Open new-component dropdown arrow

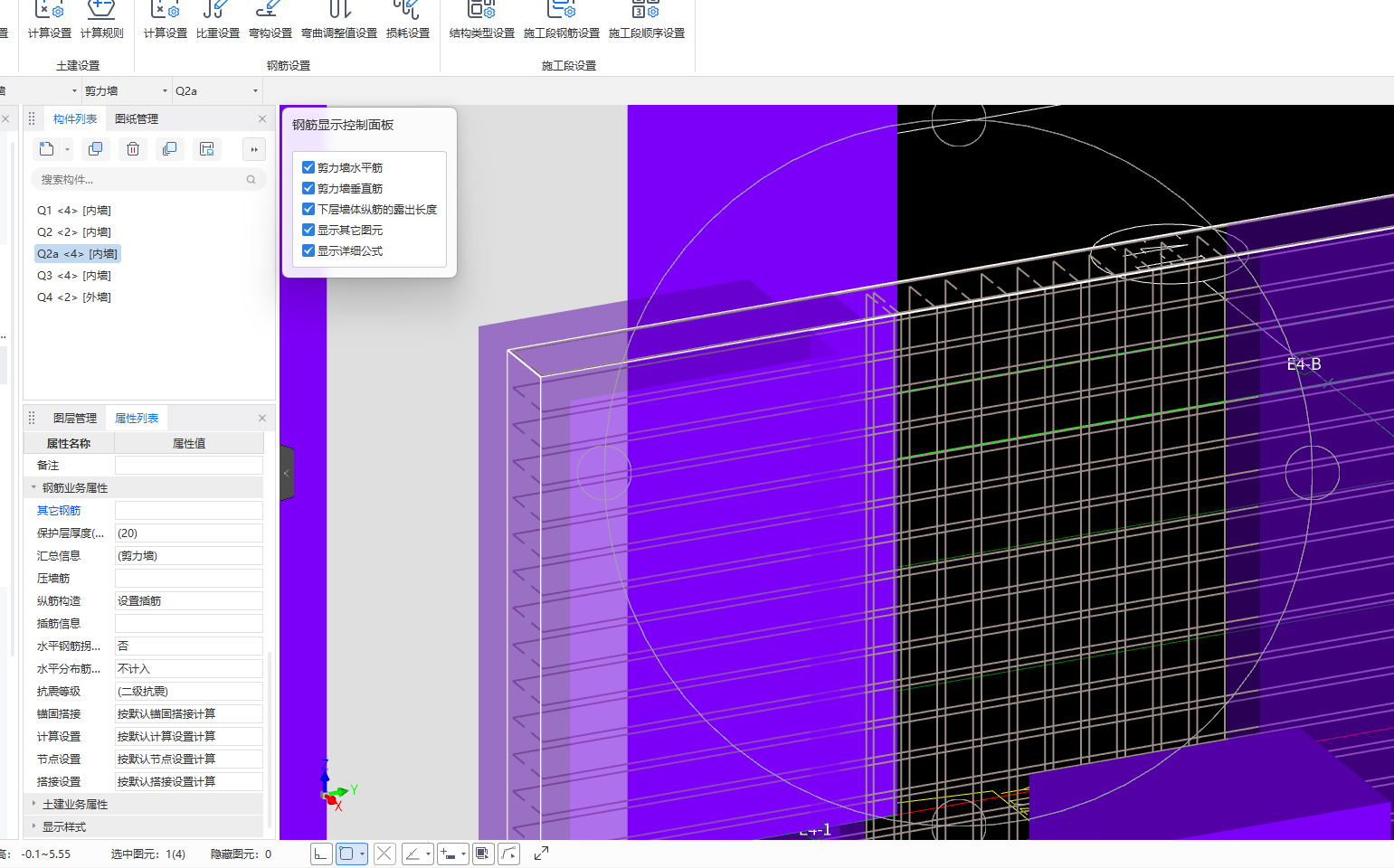[67, 150]
